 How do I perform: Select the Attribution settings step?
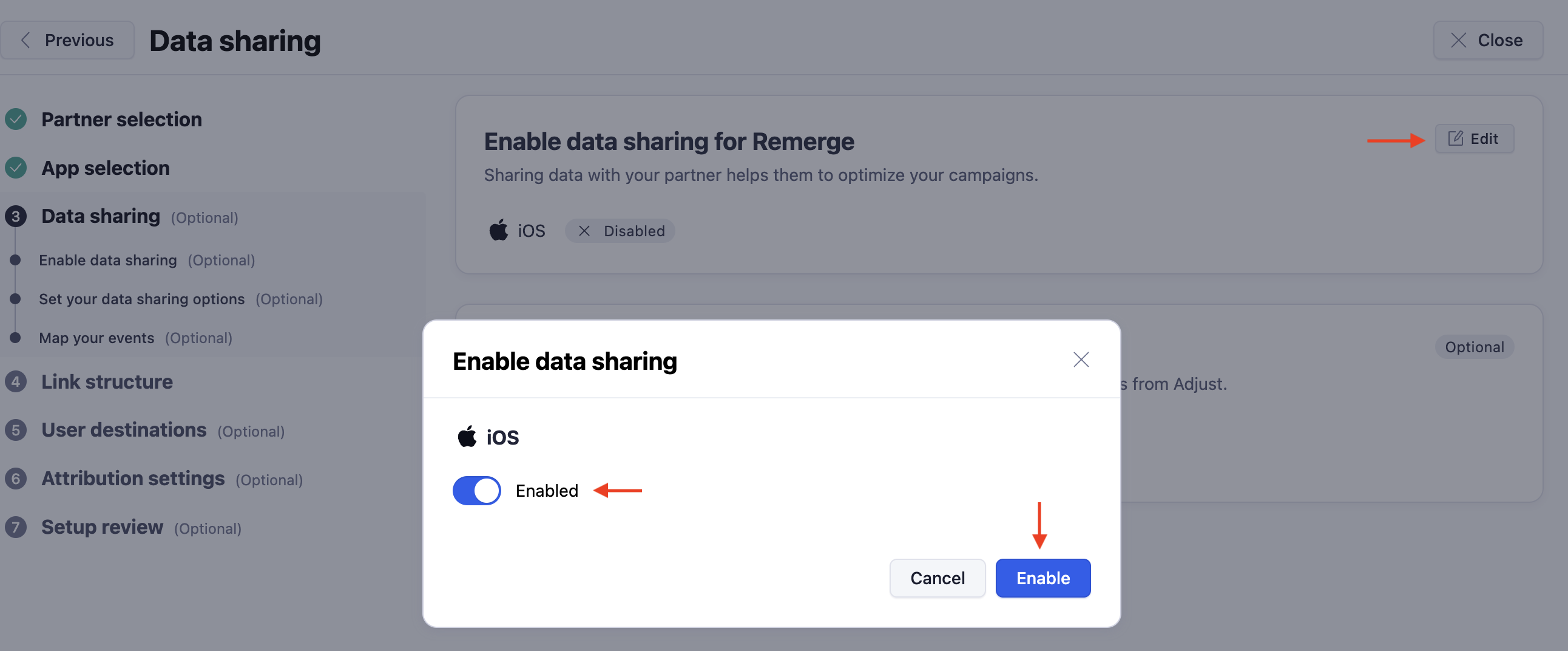[x=133, y=478]
